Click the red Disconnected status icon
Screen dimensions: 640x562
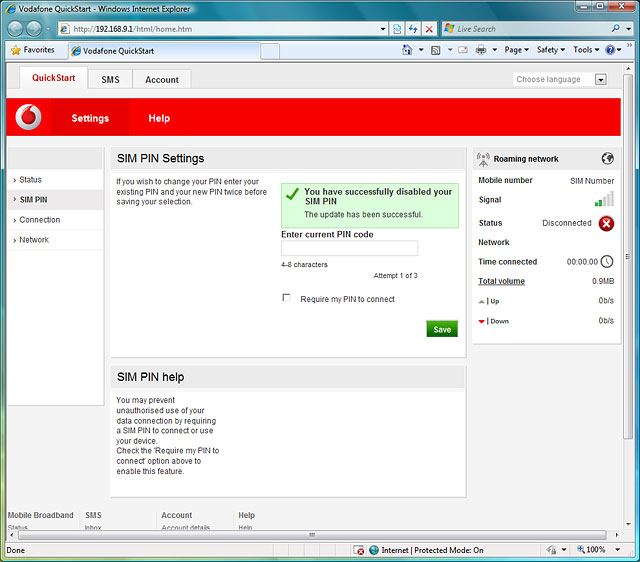coord(606,223)
